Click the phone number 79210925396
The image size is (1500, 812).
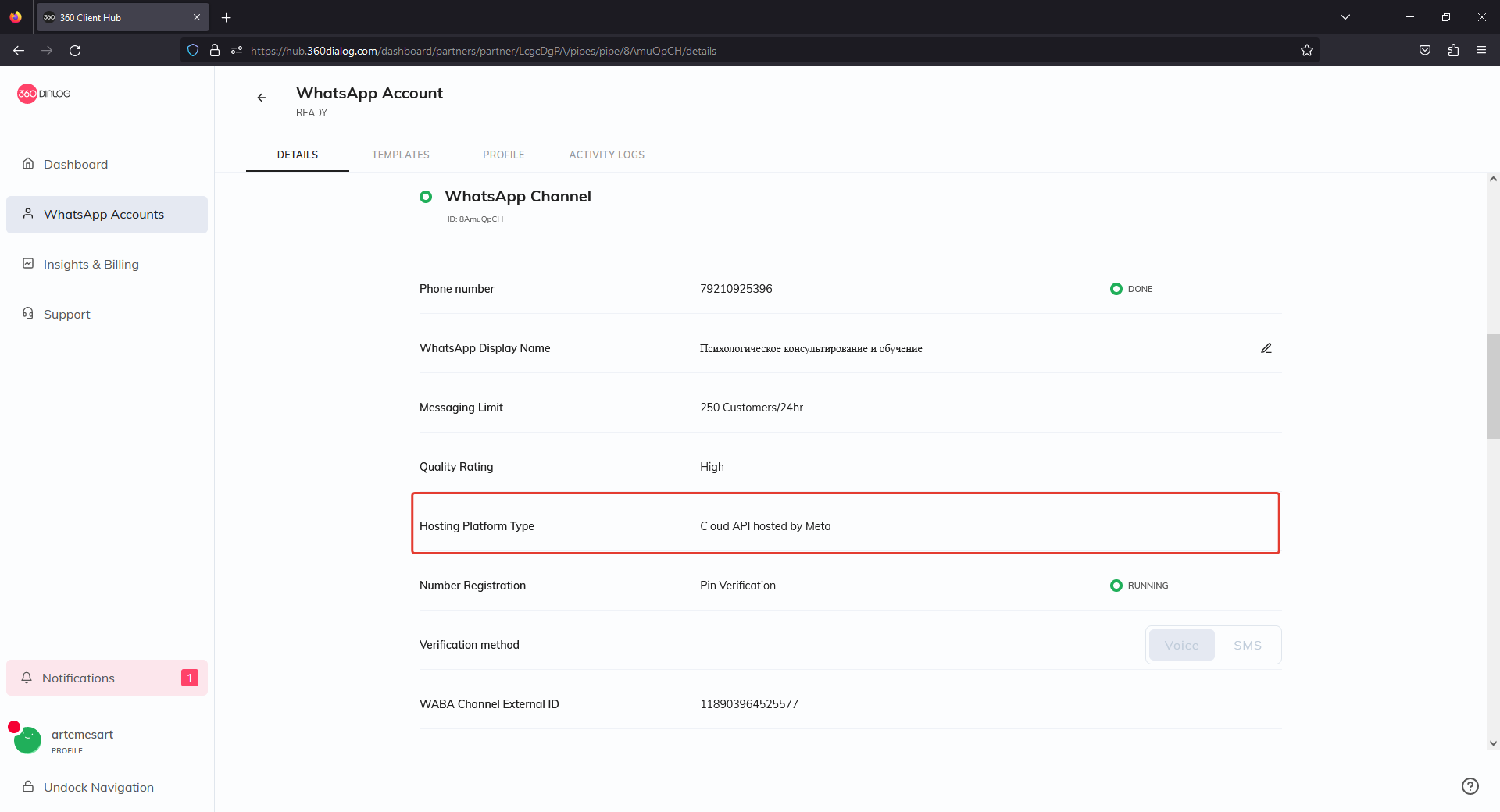point(736,289)
